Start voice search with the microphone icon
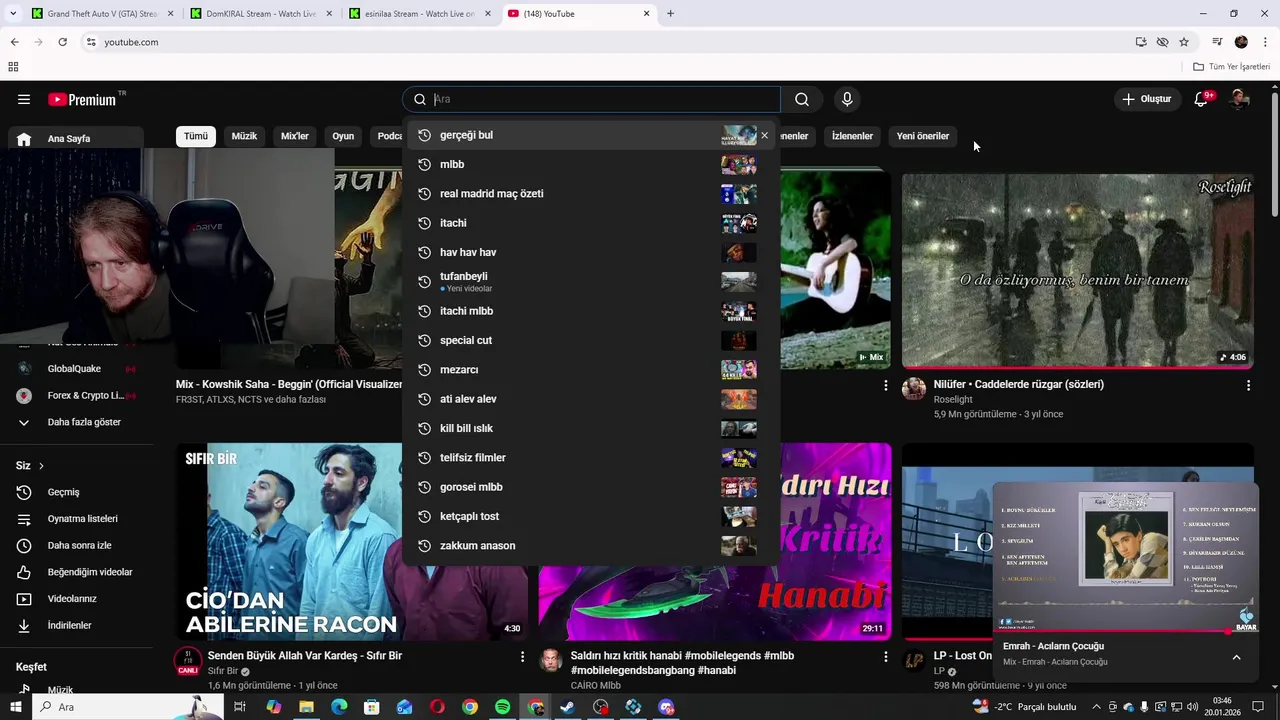This screenshot has width=1280, height=720. coord(847,99)
